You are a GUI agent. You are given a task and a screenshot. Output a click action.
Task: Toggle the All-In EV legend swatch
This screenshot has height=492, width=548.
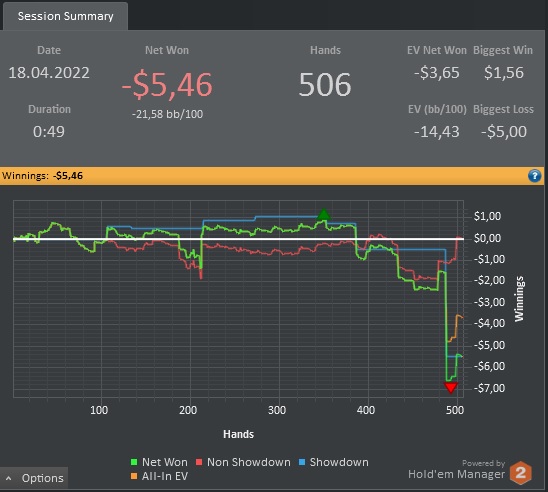tap(134, 476)
